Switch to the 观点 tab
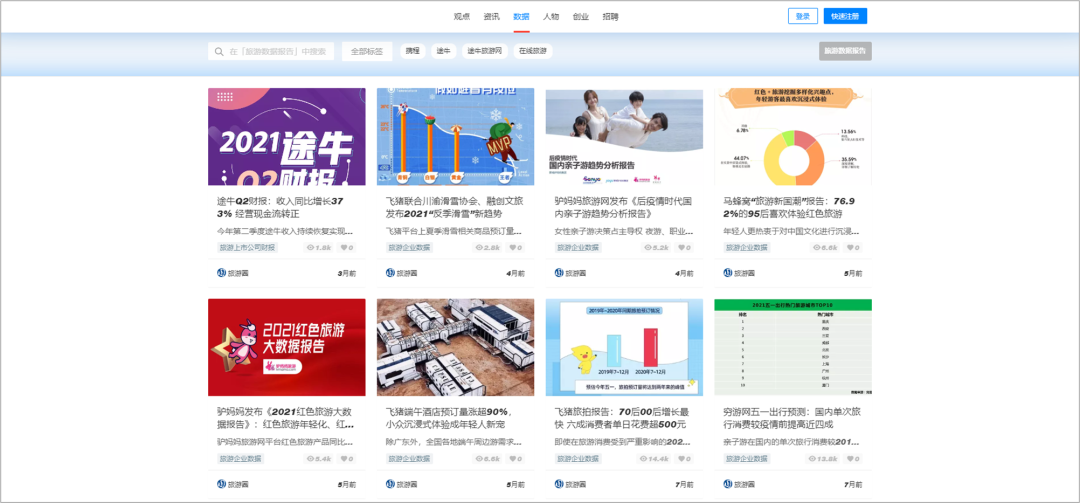The height and width of the screenshot is (503, 1080). tap(461, 16)
